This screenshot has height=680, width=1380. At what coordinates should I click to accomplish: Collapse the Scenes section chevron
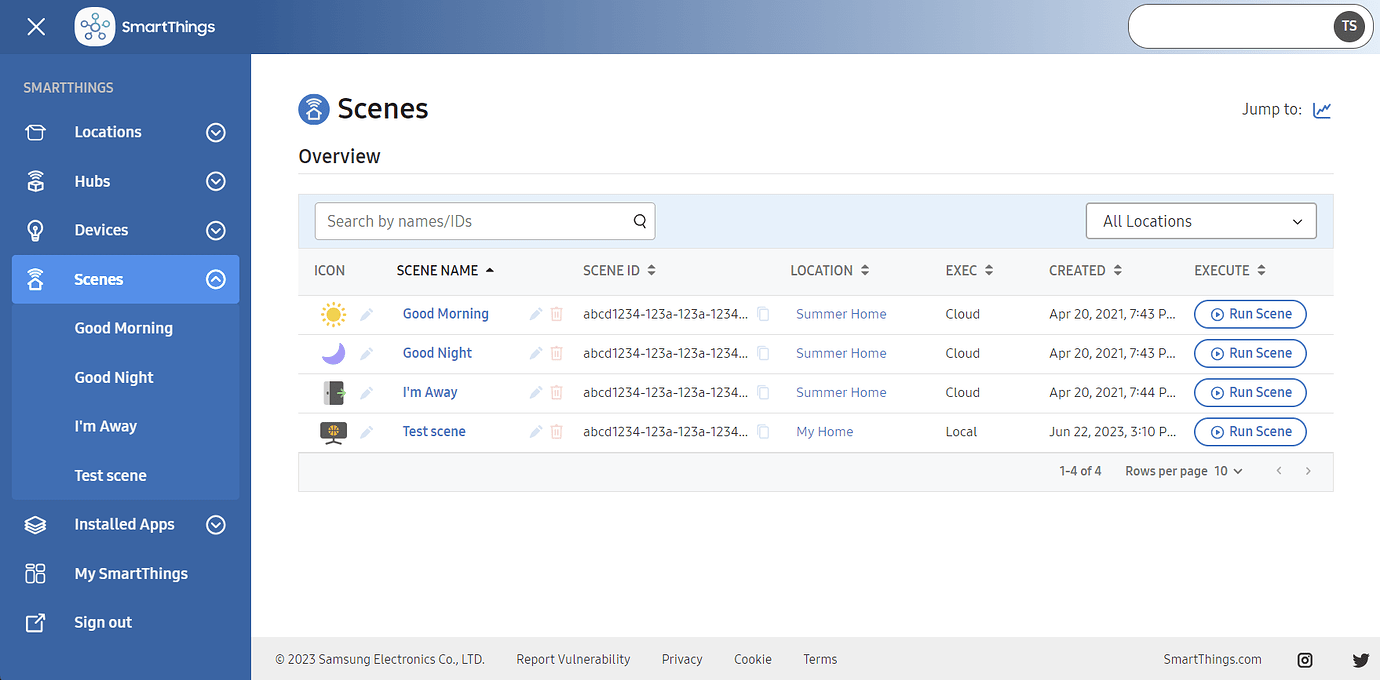coord(215,278)
